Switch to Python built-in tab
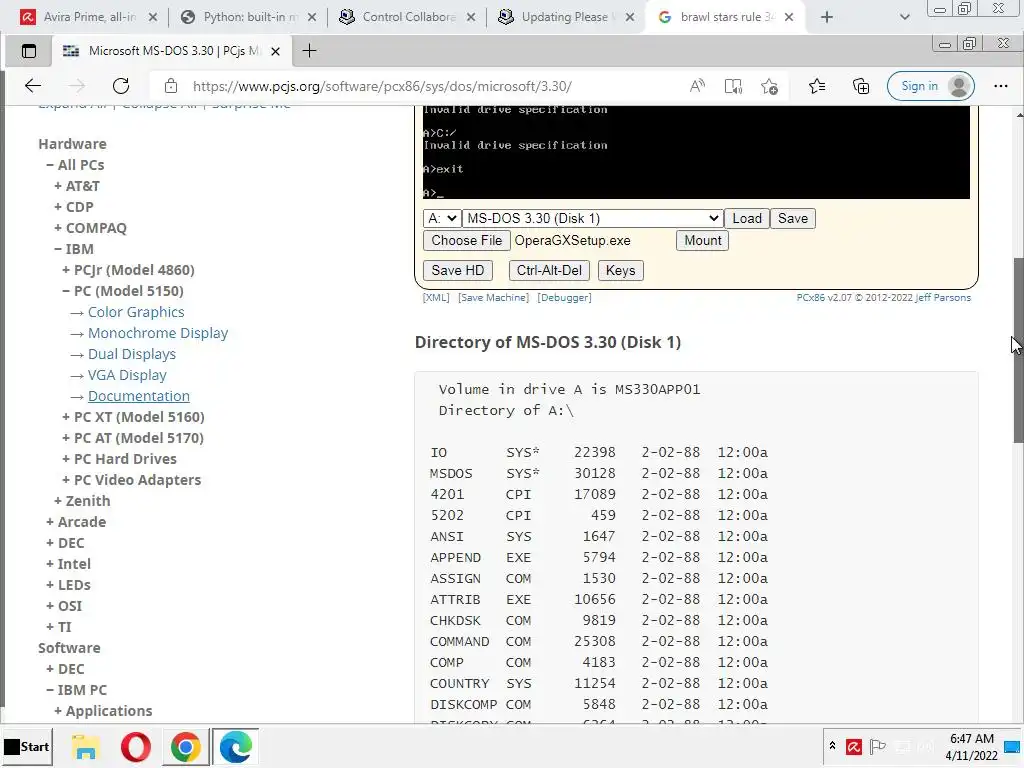This screenshot has width=1024, height=768. [x=248, y=17]
